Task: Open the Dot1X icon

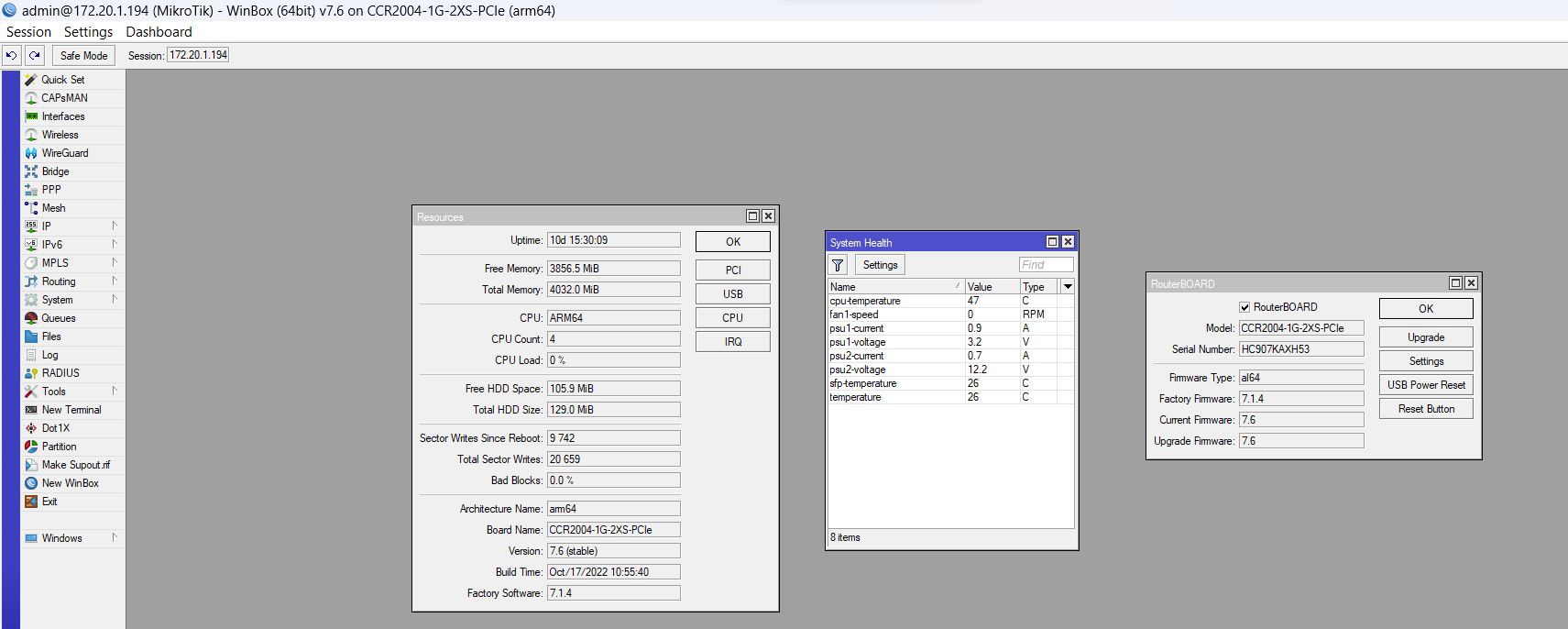Action: (x=31, y=428)
